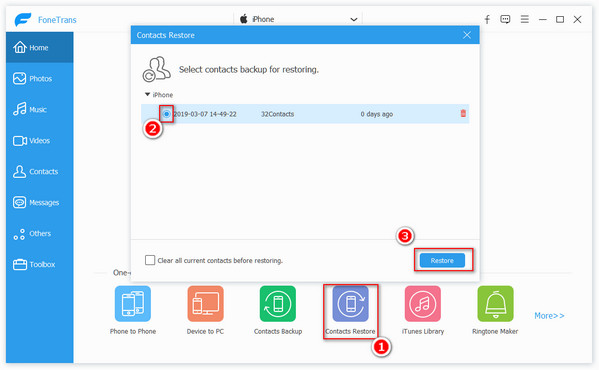Screen dimensions: 599x370
Task: Launch the Phone to Phone tool
Action: 133,310
